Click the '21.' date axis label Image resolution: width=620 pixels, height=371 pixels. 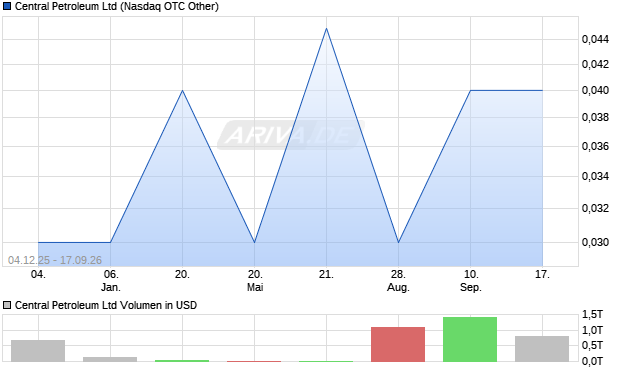click(326, 274)
